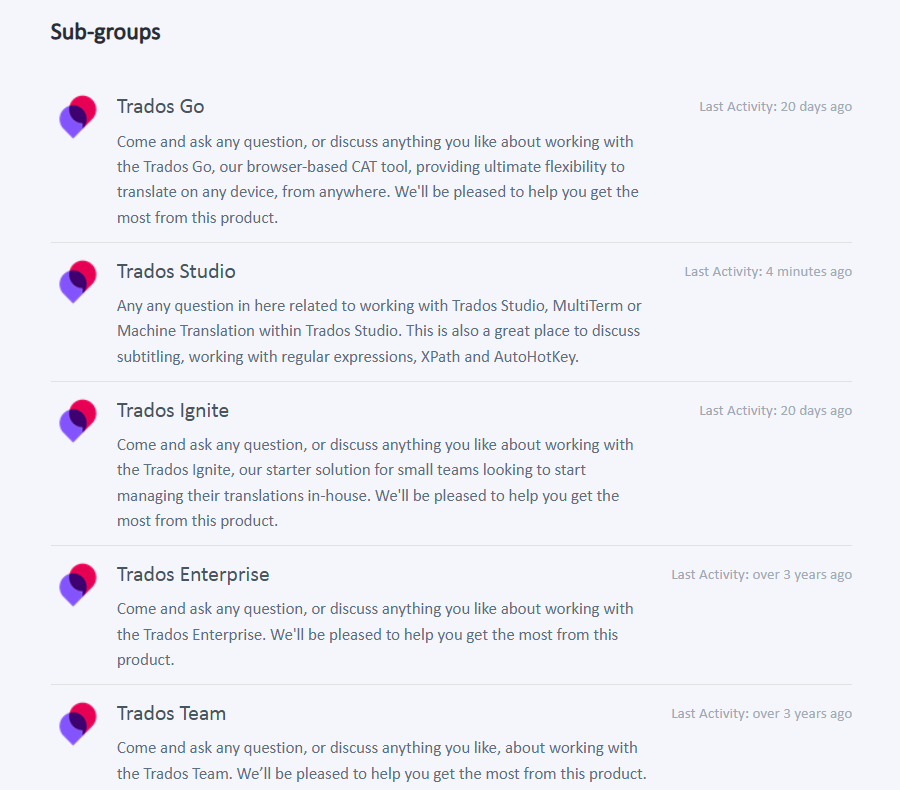Image resolution: width=900 pixels, height=790 pixels.
Task: Click the Sub-groups heading
Action: 106,32
